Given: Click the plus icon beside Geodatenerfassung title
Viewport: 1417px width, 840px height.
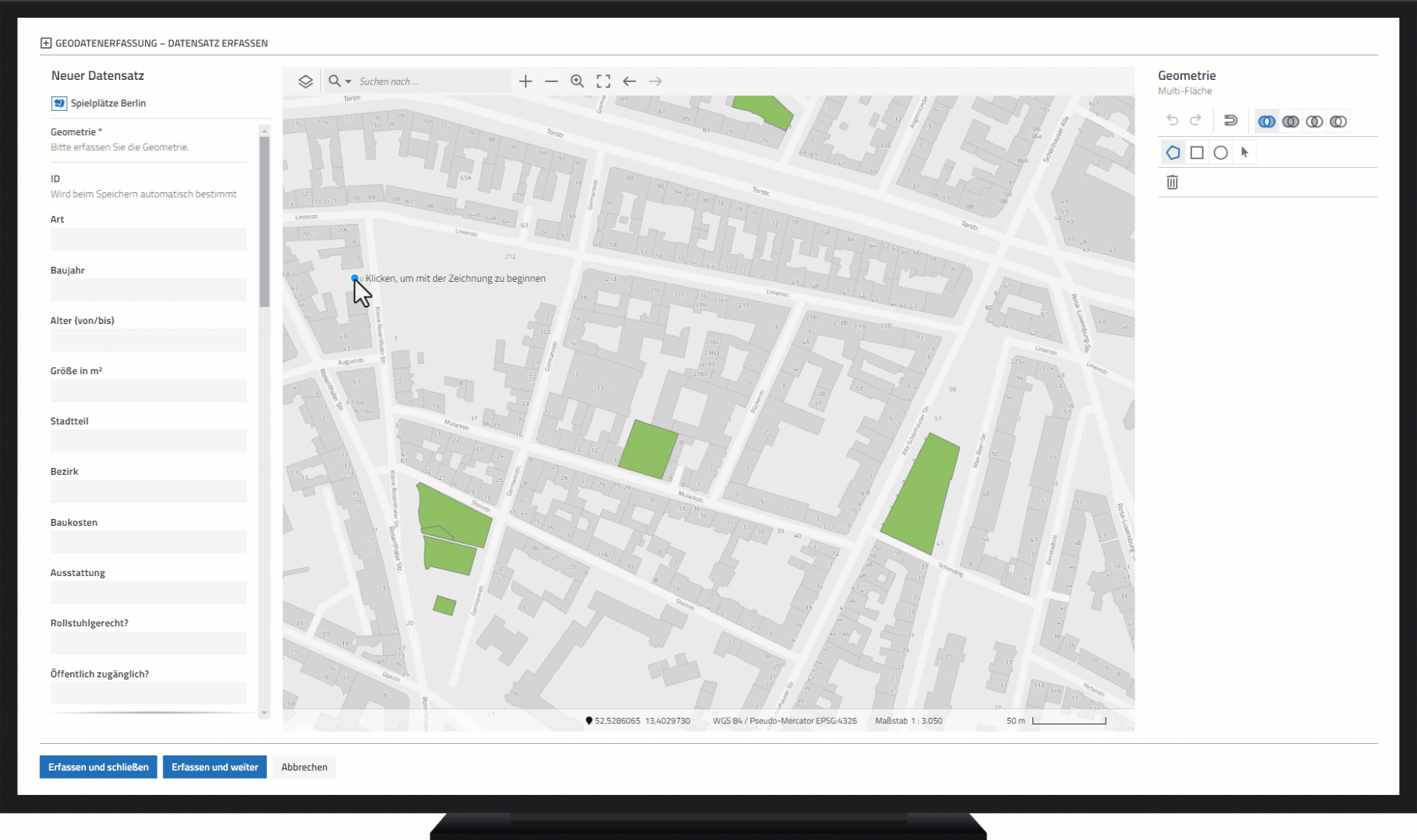Looking at the screenshot, I should [x=46, y=43].
